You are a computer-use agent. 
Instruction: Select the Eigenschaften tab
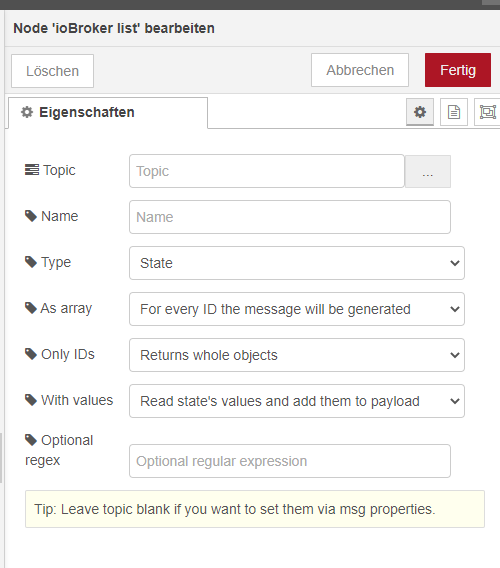[108, 113]
